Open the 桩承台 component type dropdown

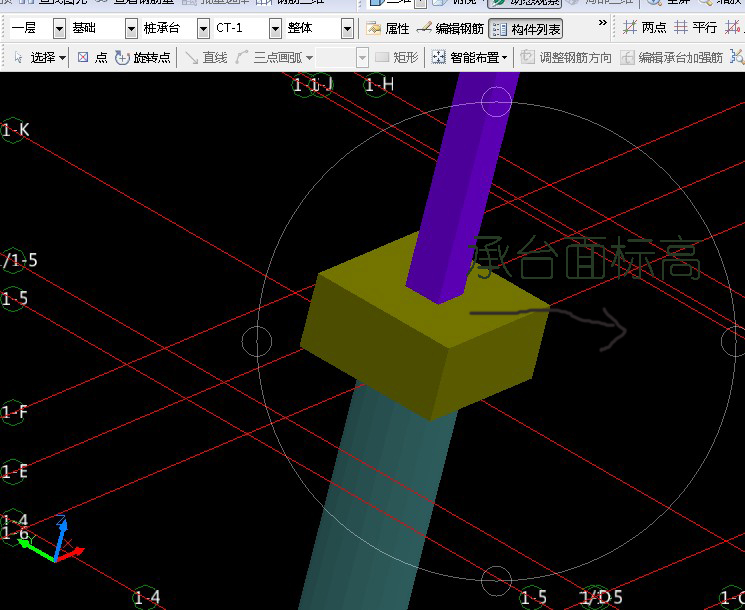203,29
